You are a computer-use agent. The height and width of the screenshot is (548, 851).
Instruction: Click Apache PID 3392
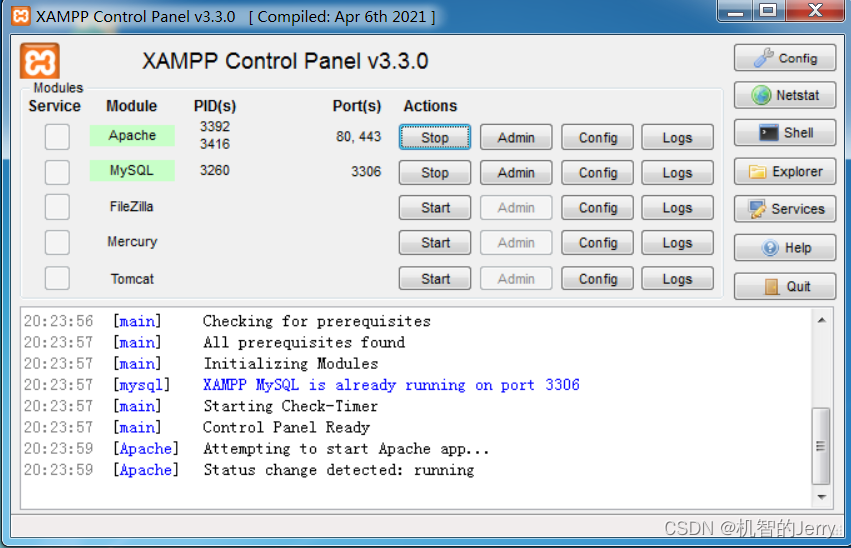[x=215, y=126]
